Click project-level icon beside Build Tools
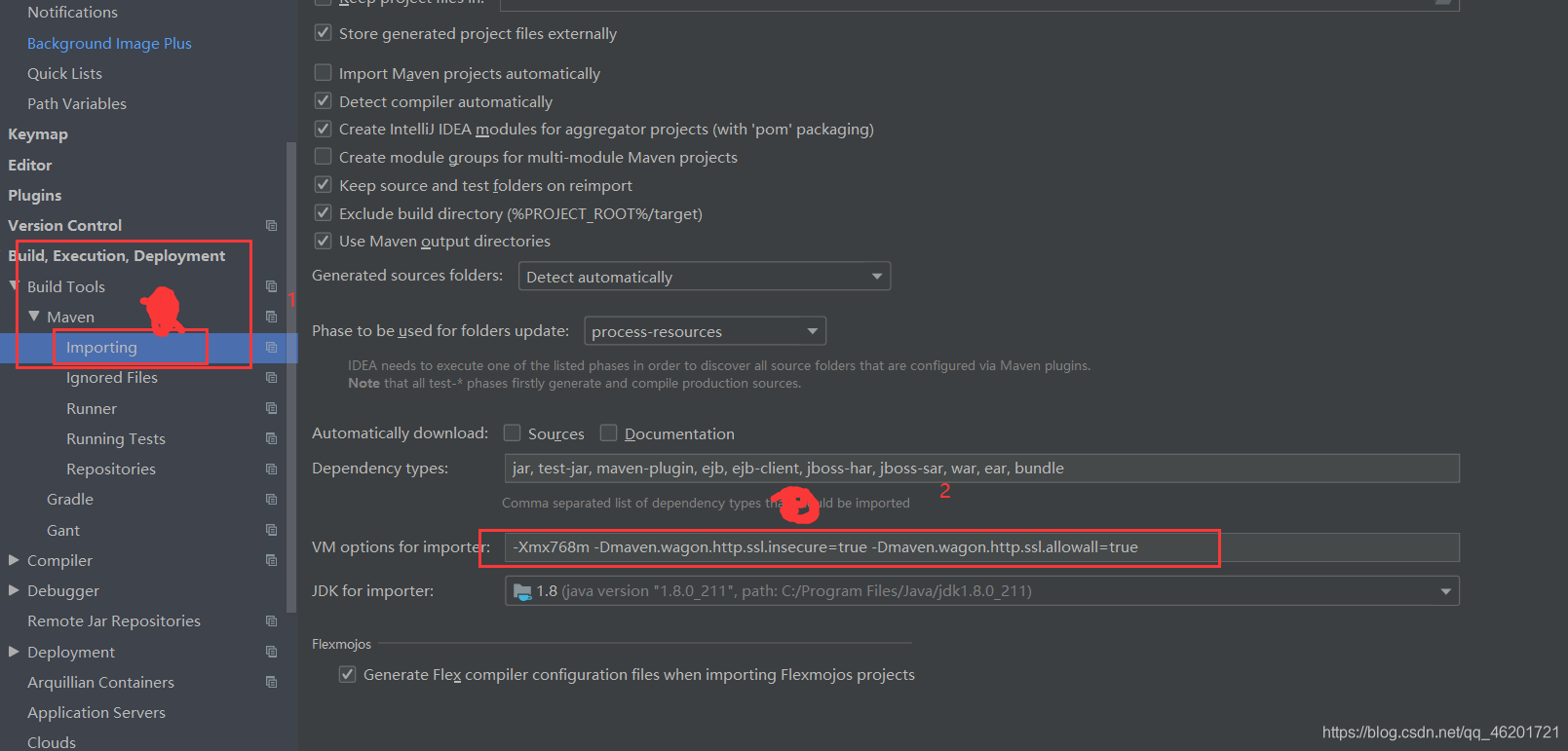The height and width of the screenshot is (751, 1568). click(x=271, y=286)
